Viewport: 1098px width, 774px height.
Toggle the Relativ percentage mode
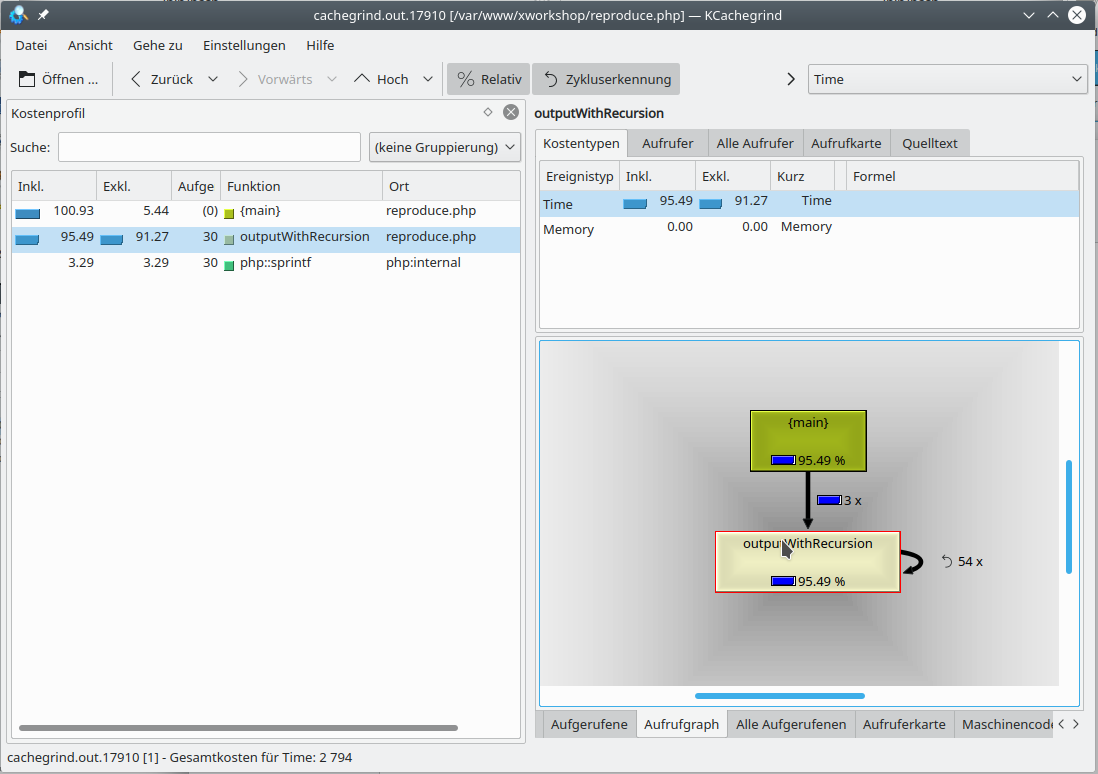click(489, 79)
